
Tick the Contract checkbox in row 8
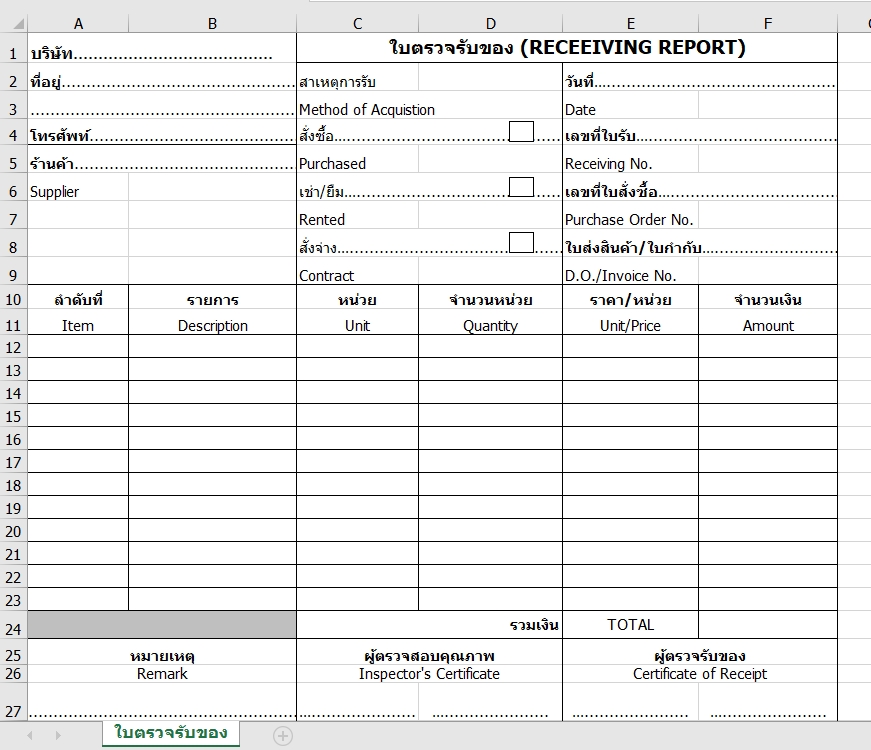point(521,243)
